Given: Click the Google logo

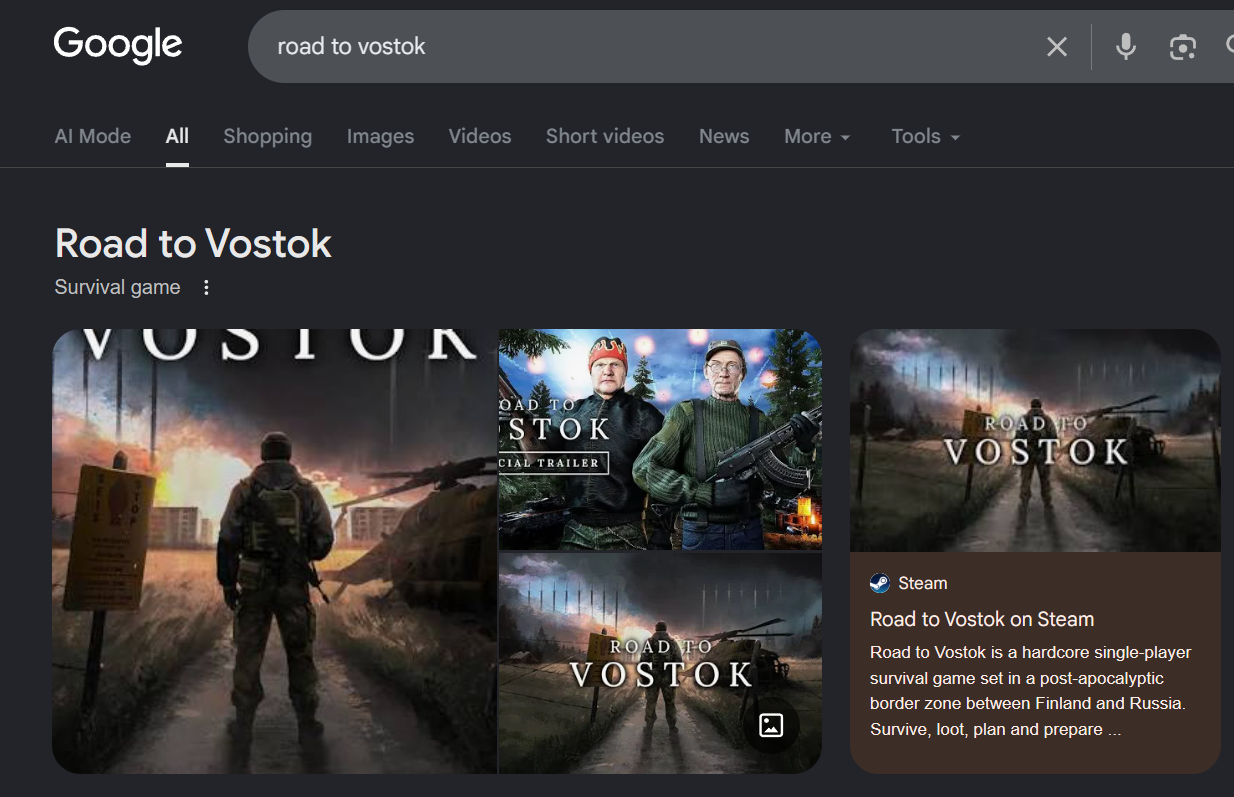Looking at the screenshot, I should tap(118, 46).
